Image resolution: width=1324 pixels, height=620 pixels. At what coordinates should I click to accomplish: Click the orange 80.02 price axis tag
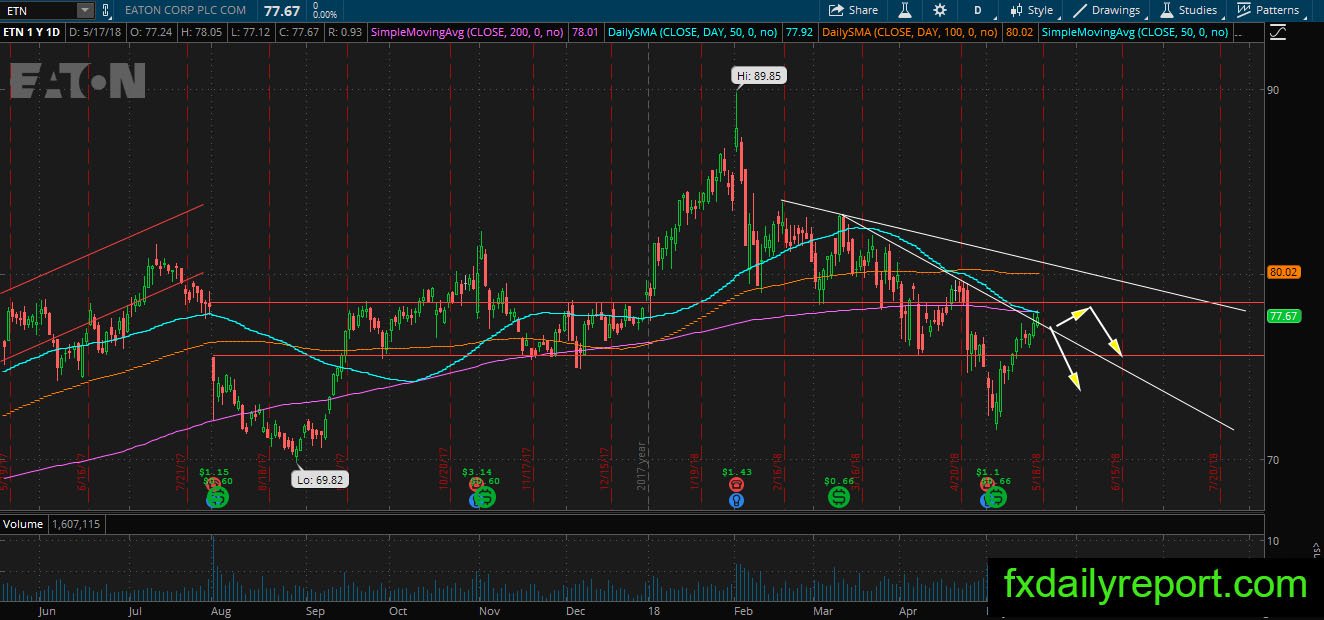click(1283, 271)
